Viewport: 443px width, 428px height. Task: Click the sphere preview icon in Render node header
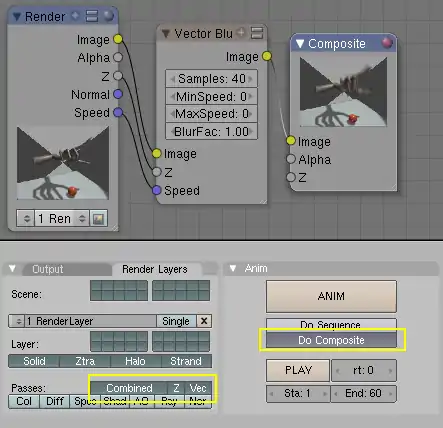[x=109, y=16]
